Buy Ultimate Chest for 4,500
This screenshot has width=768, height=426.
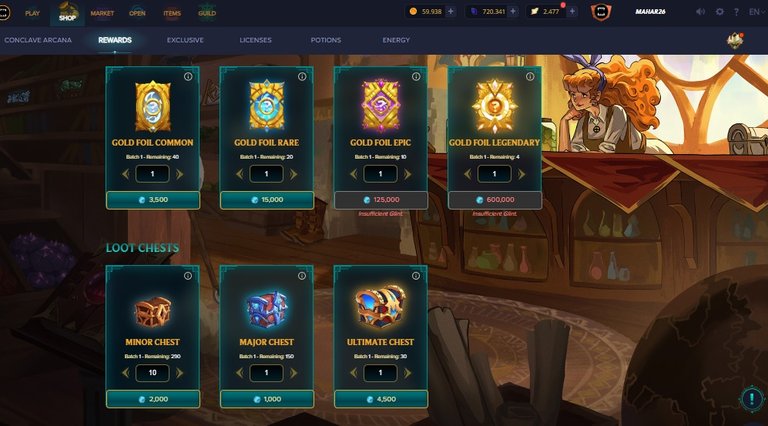(381, 399)
